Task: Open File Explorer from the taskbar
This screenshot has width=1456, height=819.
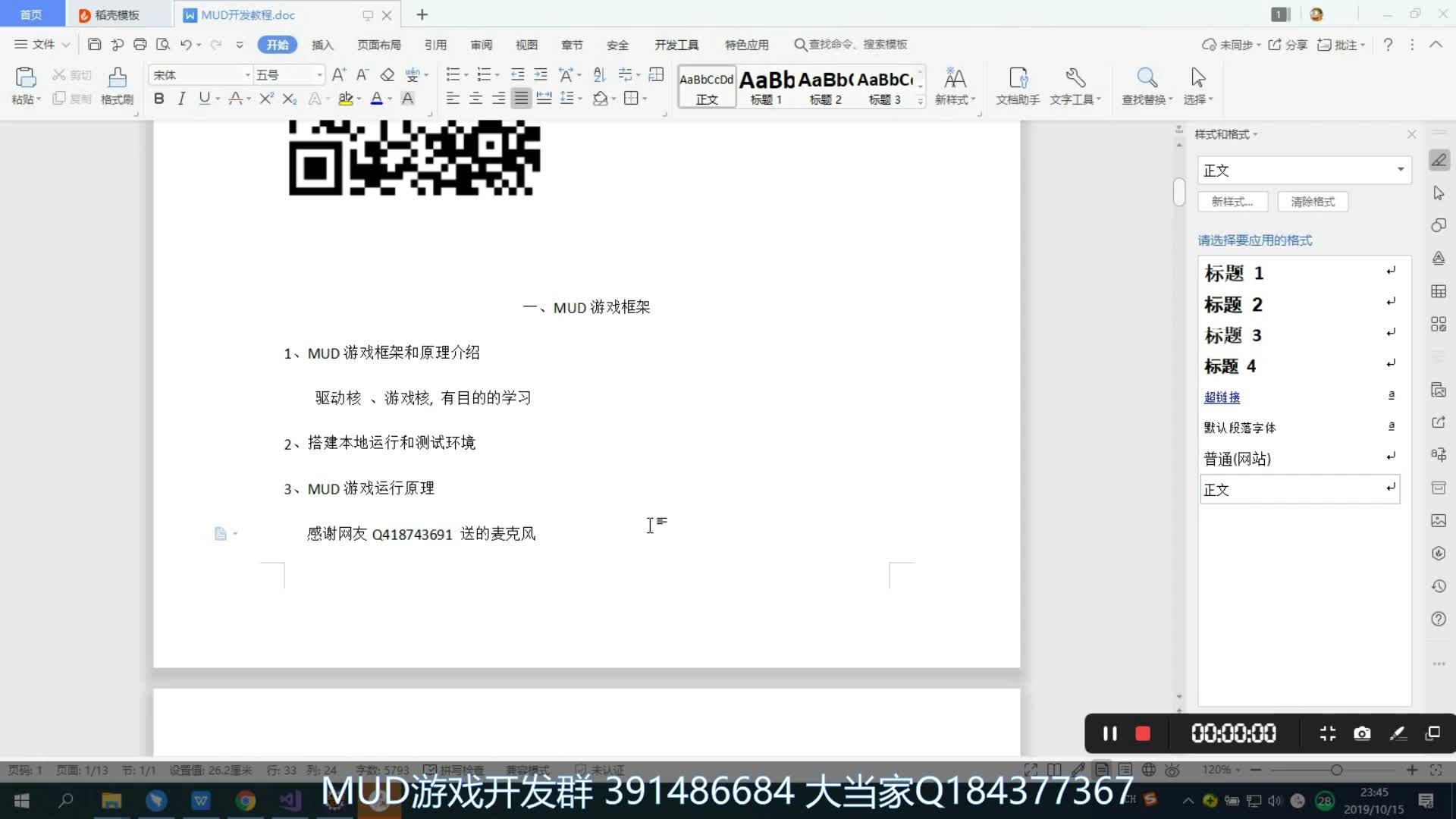Action: (x=111, y=801)
